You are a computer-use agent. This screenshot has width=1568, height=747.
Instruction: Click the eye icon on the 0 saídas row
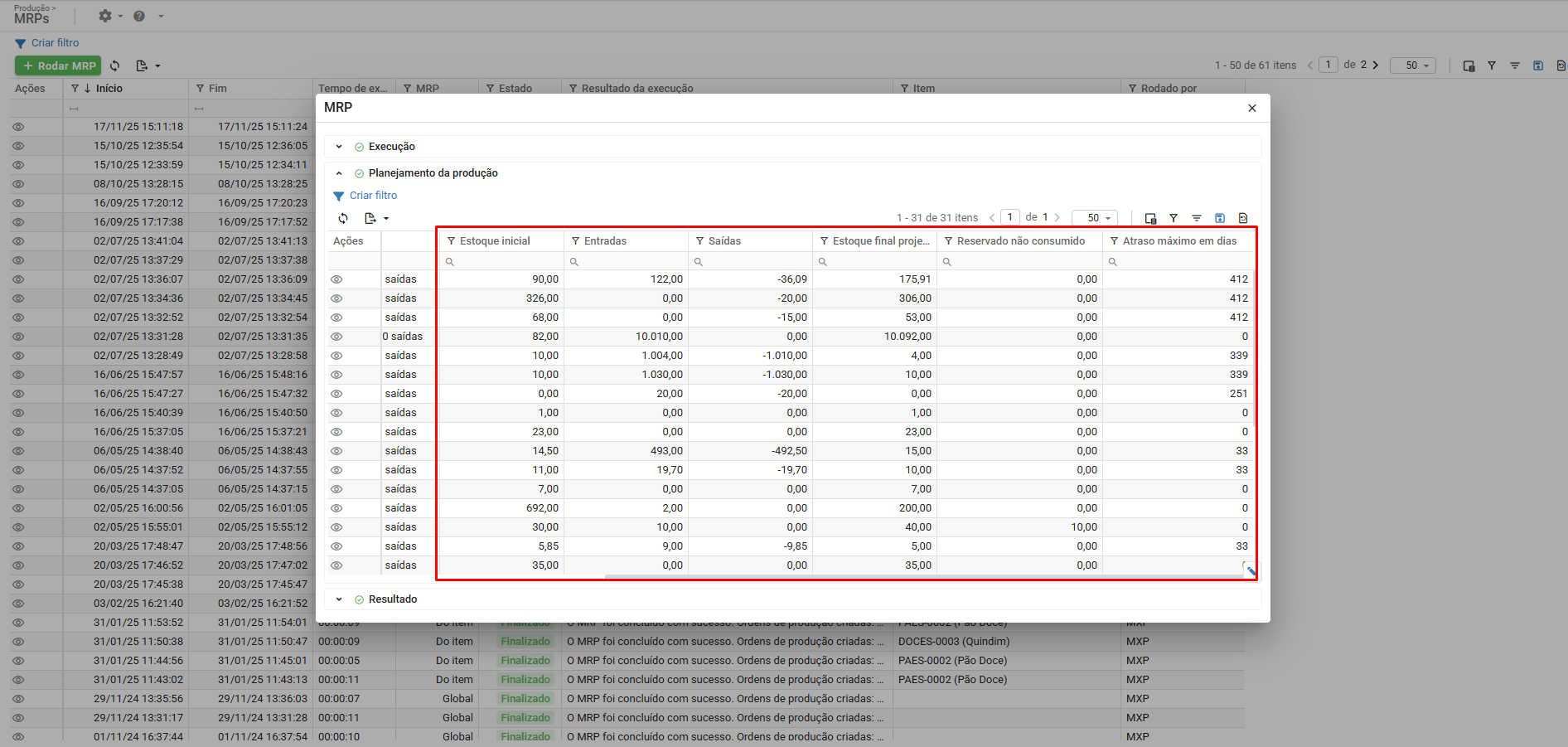coord(336,337)
